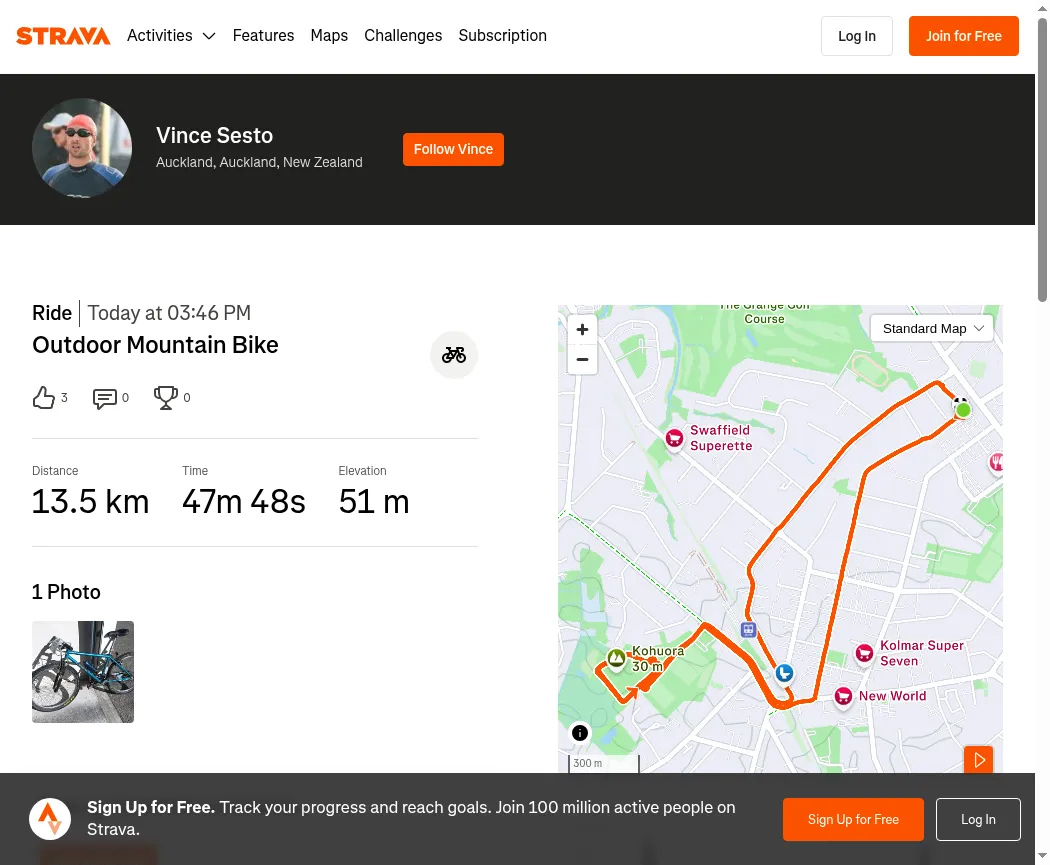Zoom in on the map

coord(583,329)
